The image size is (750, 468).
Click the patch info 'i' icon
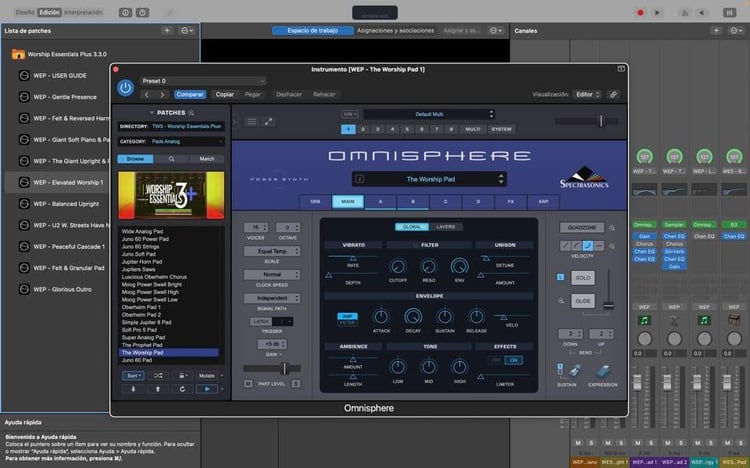pos(360,179)
